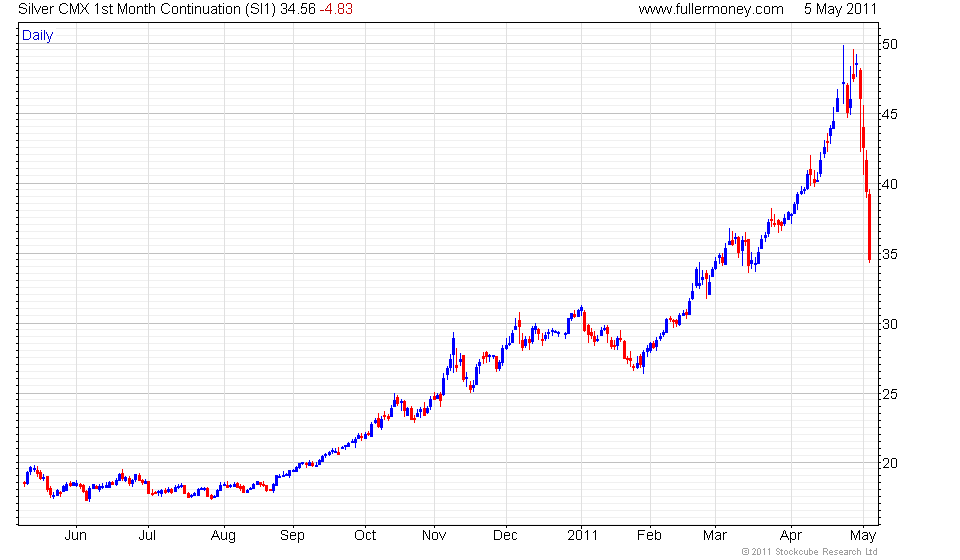Select the Jun month axis label
Viewport: 960px width, 560px height.
(x=75, y=536)
